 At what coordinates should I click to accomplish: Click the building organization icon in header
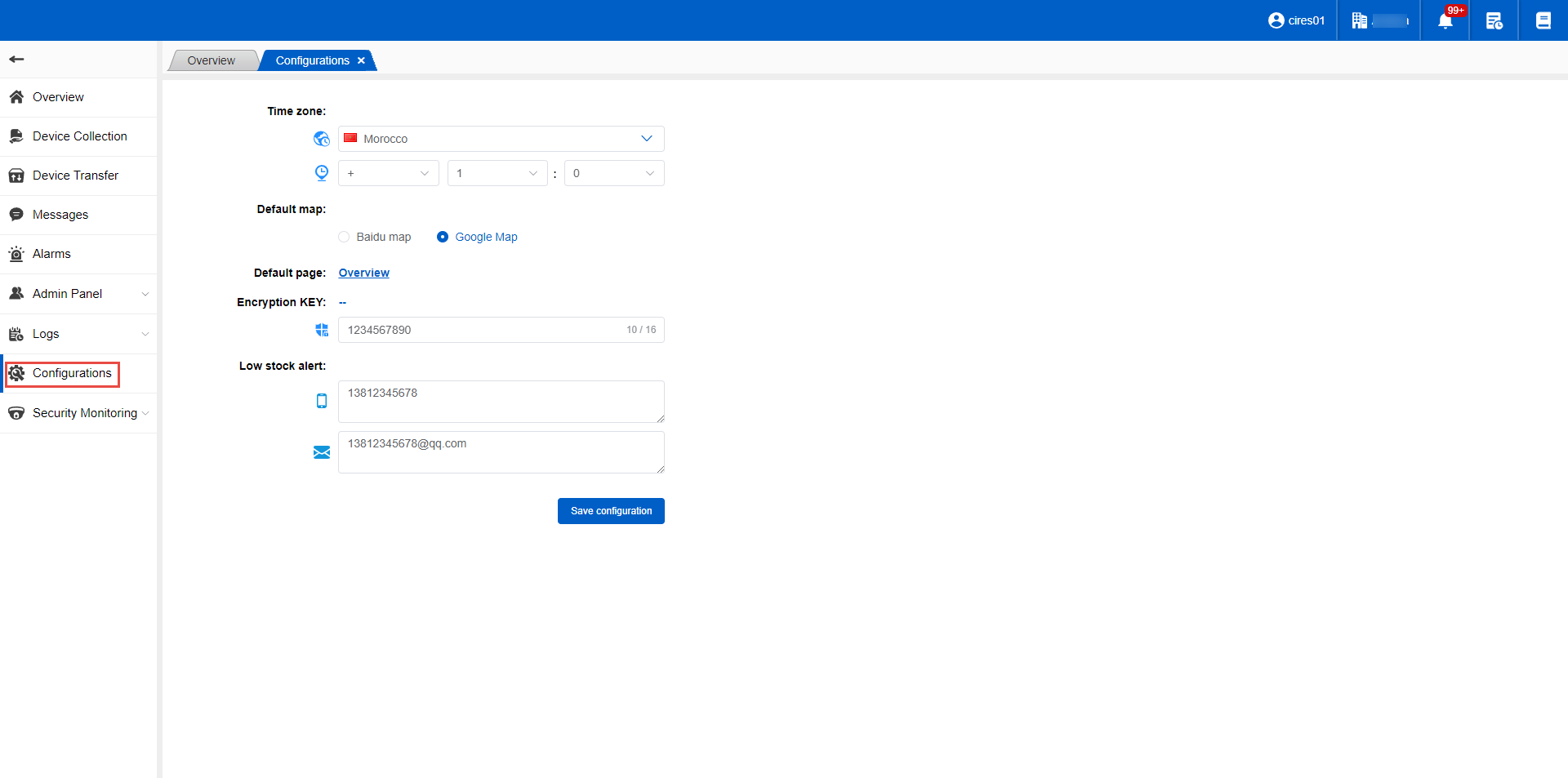coord(1359,20)
